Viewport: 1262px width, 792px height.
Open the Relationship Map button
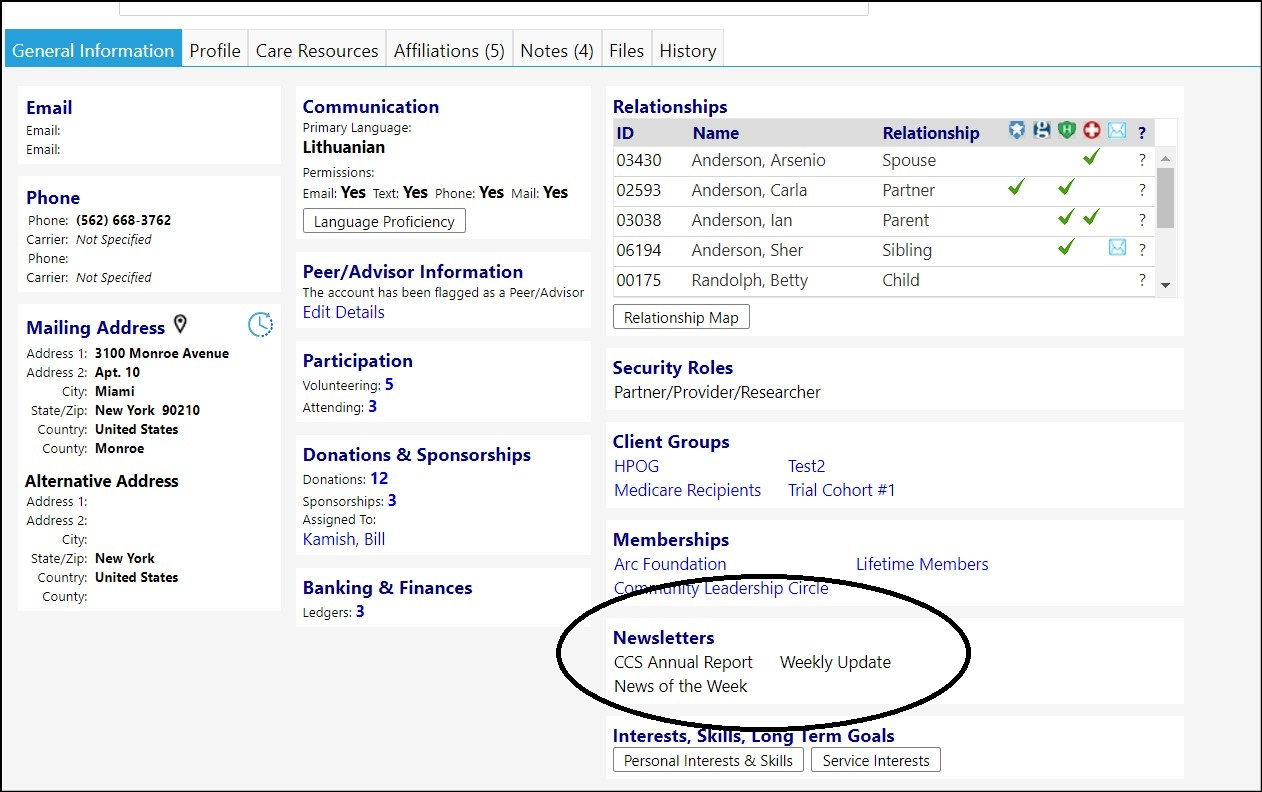(x=681, y=317)
